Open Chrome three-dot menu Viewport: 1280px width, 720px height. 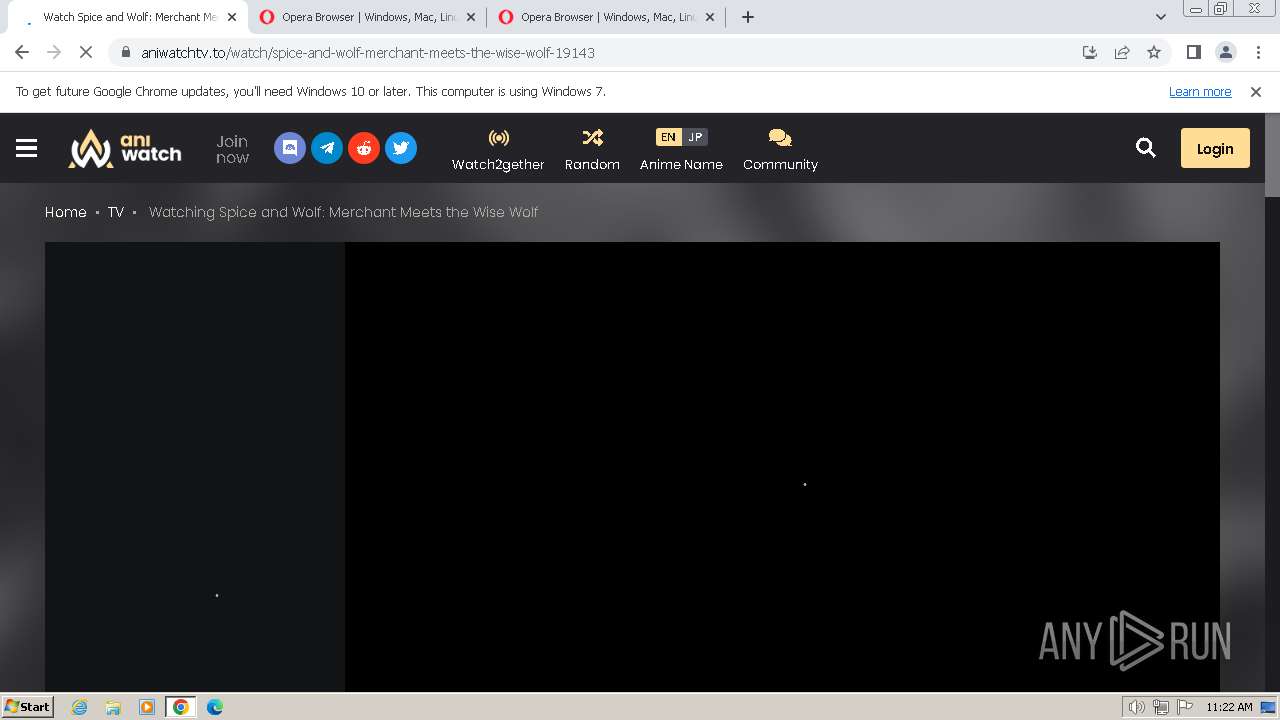coord(1258,52)
